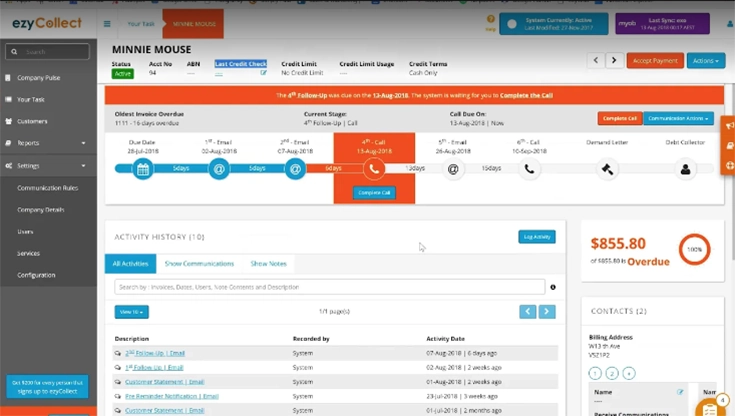Click the 4th Call phone stage icon
This screenshot has height=416, width=735.
pos(374,169)
